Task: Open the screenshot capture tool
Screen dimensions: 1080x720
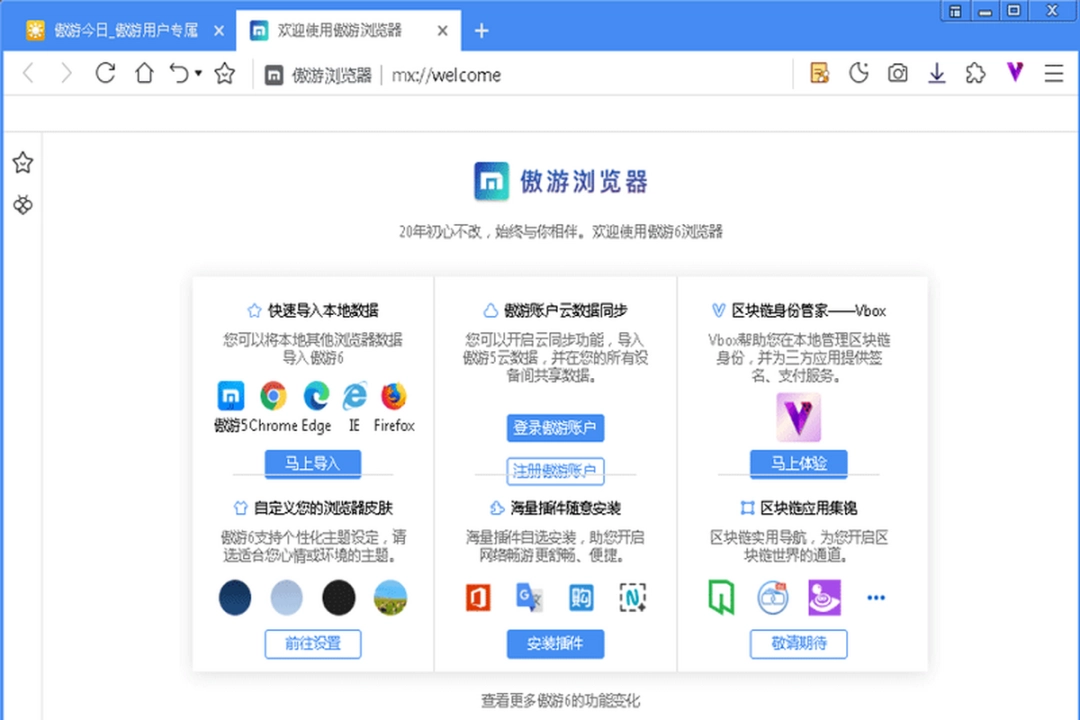Action: (897, 73)
